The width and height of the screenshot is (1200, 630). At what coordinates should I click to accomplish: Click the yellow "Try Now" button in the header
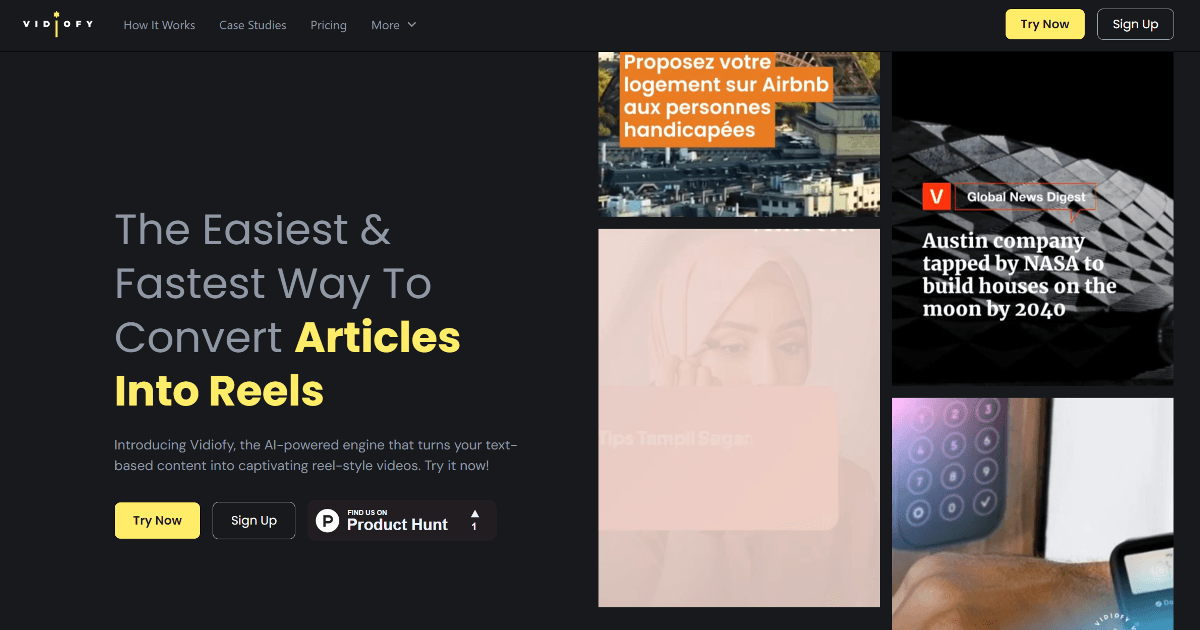[x=1044, y=23]
